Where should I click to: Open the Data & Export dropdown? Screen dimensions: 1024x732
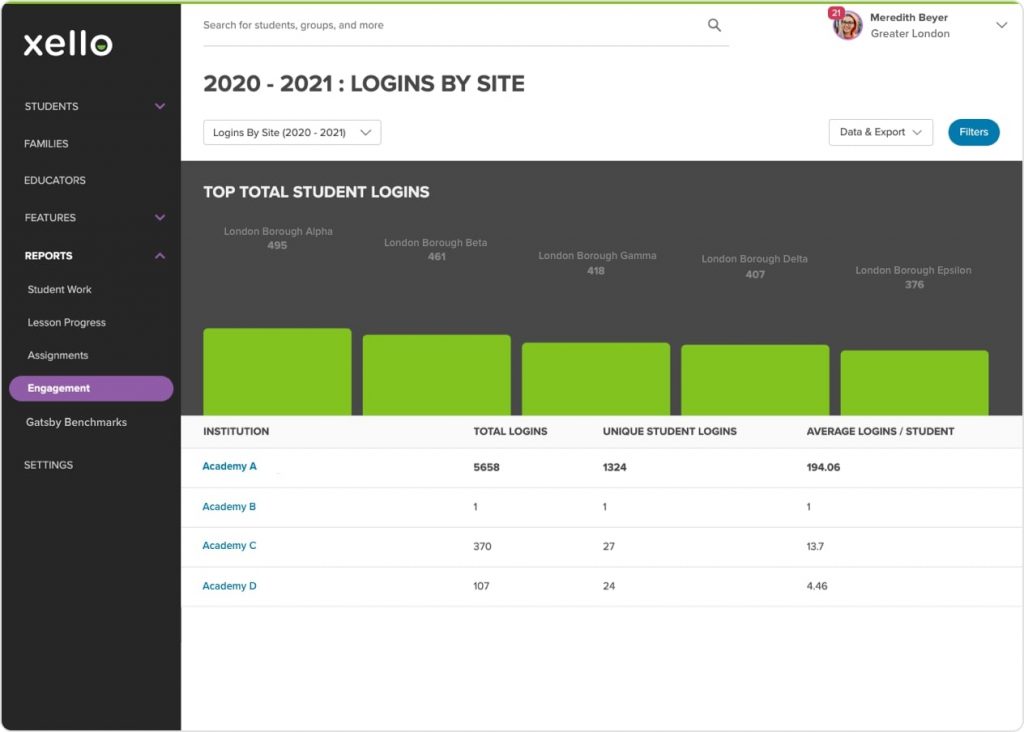click(x=880, y=132)
